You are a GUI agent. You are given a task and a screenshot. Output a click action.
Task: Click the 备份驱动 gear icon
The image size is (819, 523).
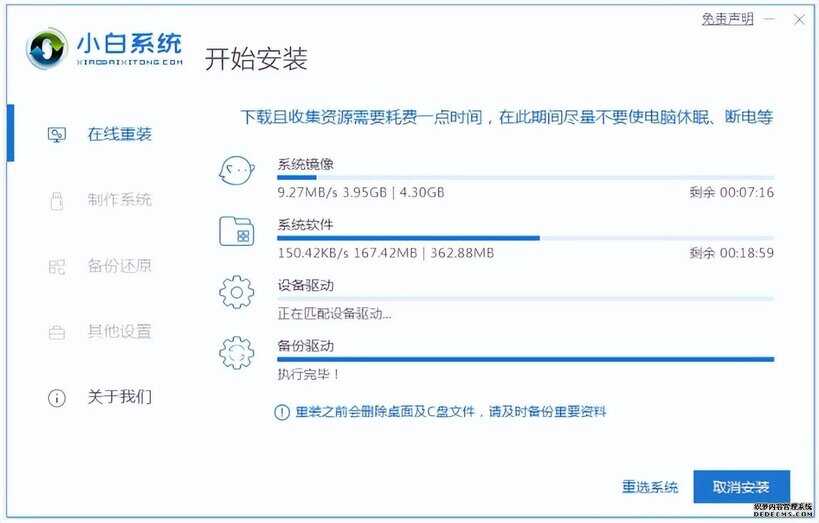[x=237, y=353]
